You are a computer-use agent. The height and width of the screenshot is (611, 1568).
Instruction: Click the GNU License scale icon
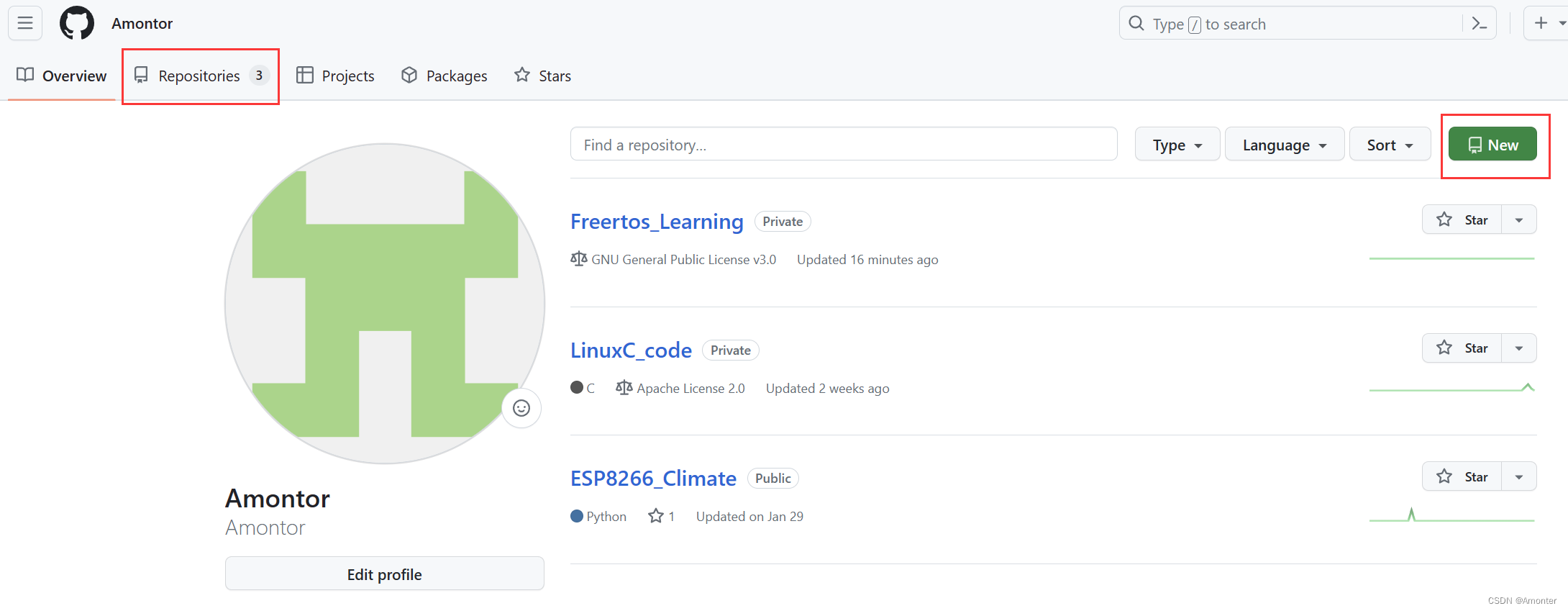(x=579, y=259)
